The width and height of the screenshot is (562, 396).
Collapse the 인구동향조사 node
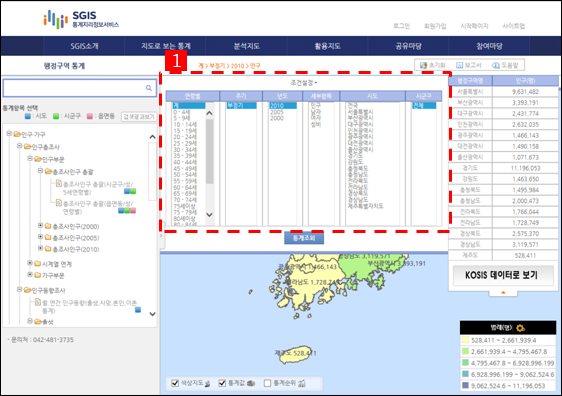click(x=20, y=289)
